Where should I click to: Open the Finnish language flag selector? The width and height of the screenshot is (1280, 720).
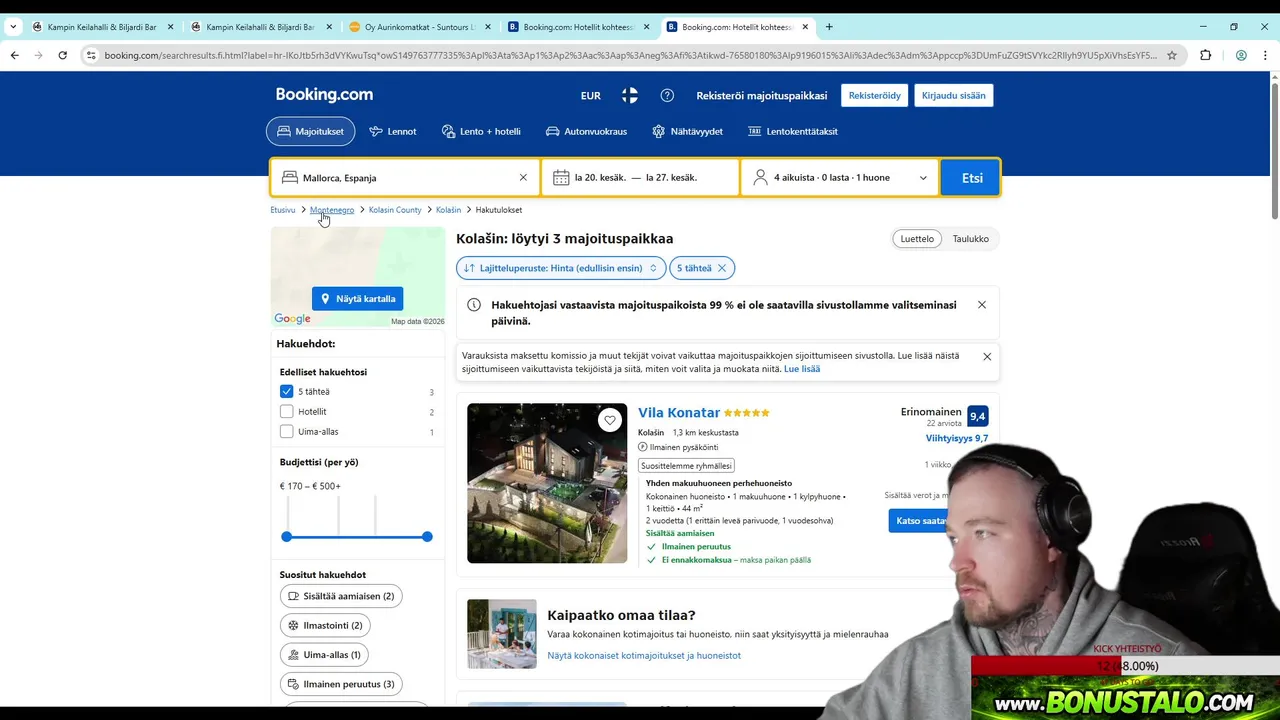point(630,96)
